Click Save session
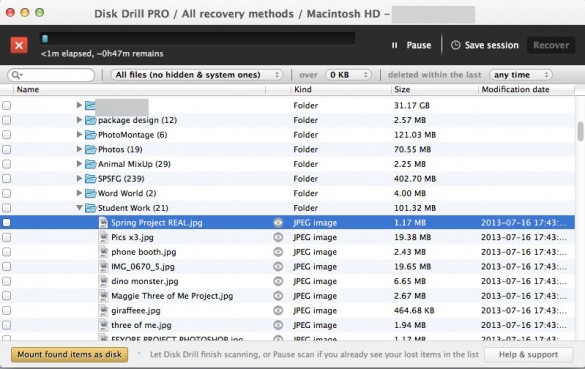This screenshot has width=585, height=369. point(485,45)
